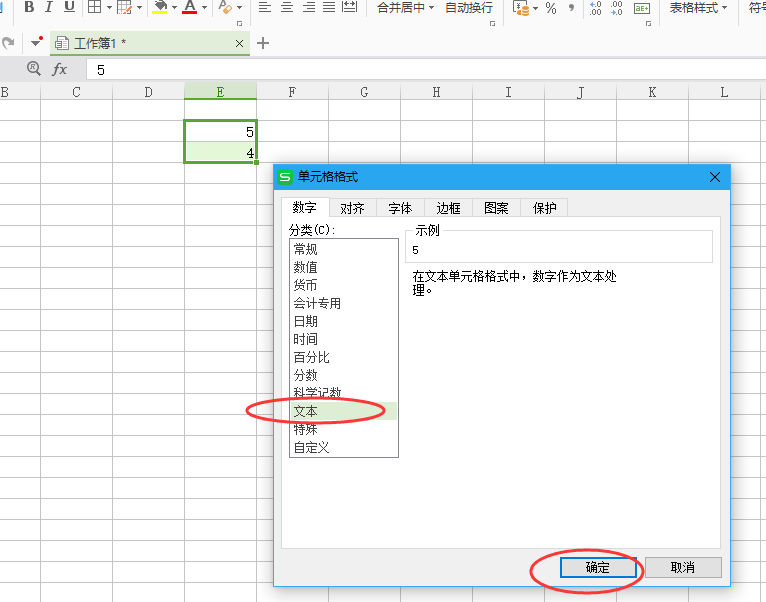Image resolution: width=766 pixels, height=602 pixels.
Task: Open the alignment group dialog launcher
Action: pos(492,23)
